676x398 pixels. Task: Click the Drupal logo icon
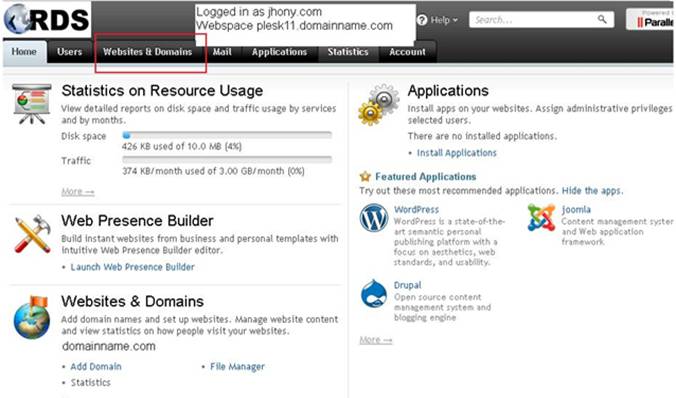pyautogui.click(x=374, y=294)
